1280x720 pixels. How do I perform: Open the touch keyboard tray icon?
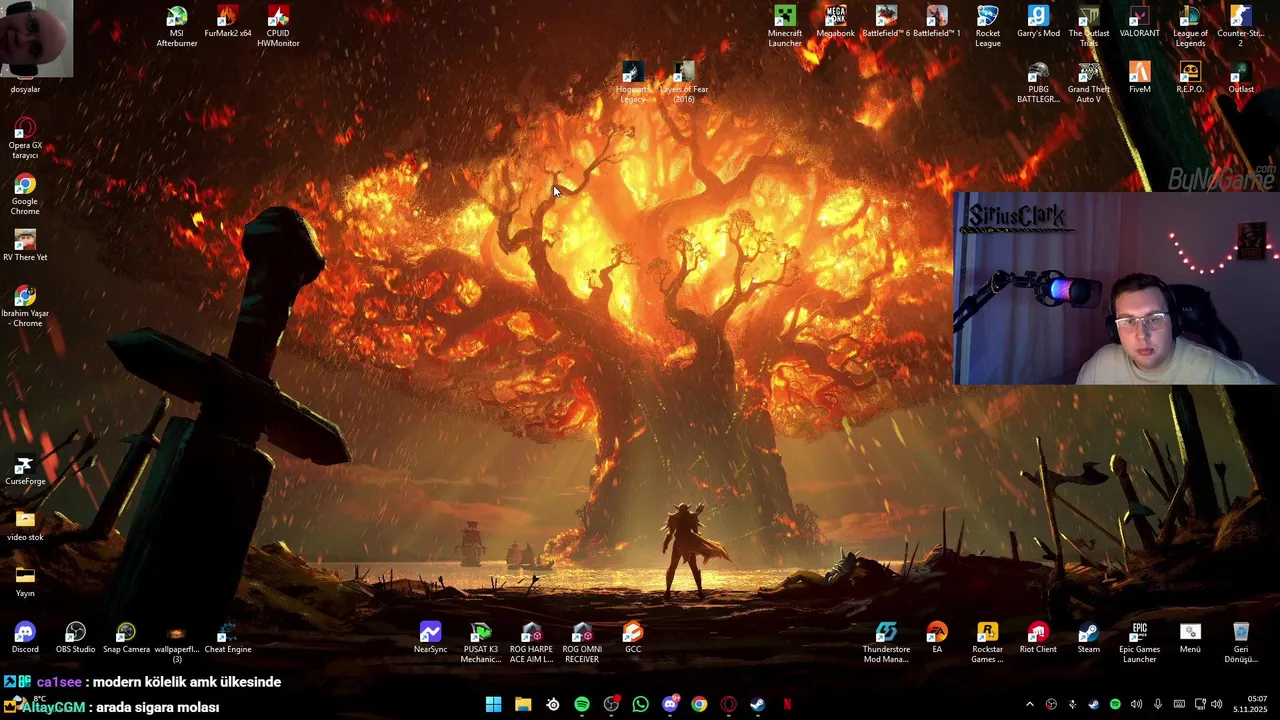(x=1179, y=705)
